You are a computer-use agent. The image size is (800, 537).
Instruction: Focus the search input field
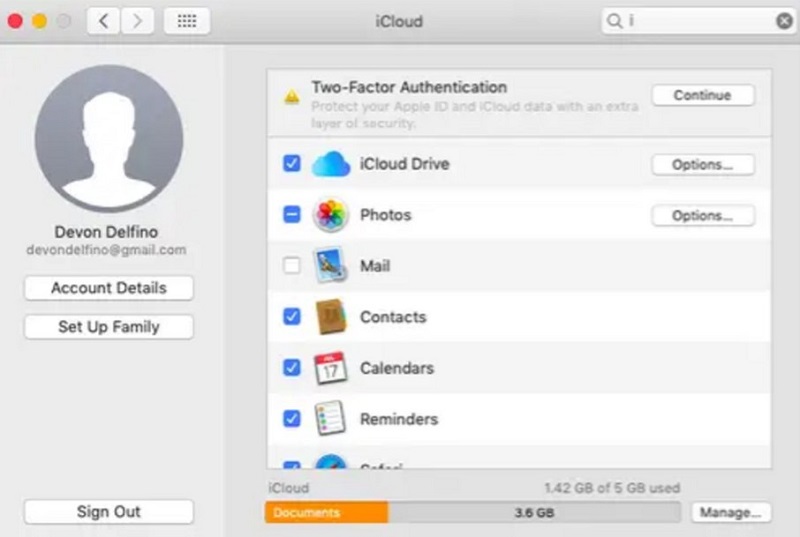pyautogui.click(x=698, y=21)
